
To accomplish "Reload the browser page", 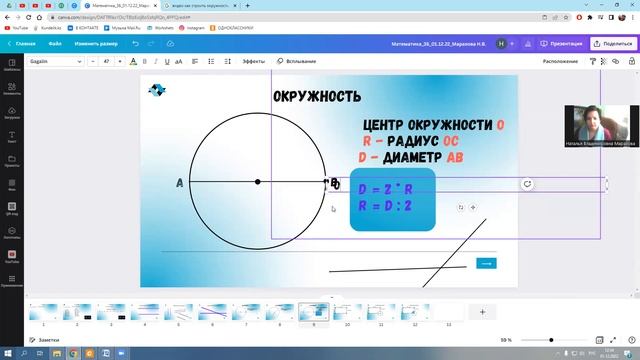I will click(28, 17).
